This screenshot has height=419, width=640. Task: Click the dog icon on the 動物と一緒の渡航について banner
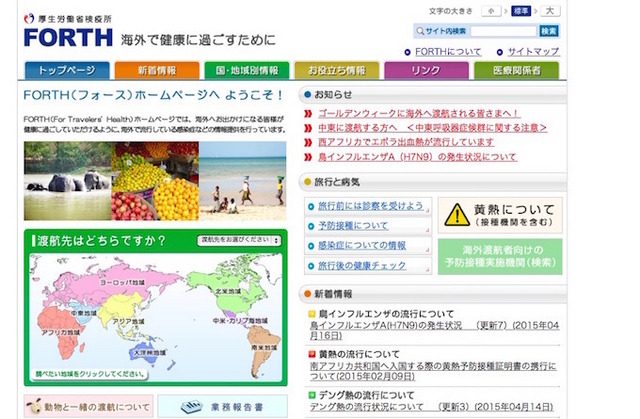(34, 406)
